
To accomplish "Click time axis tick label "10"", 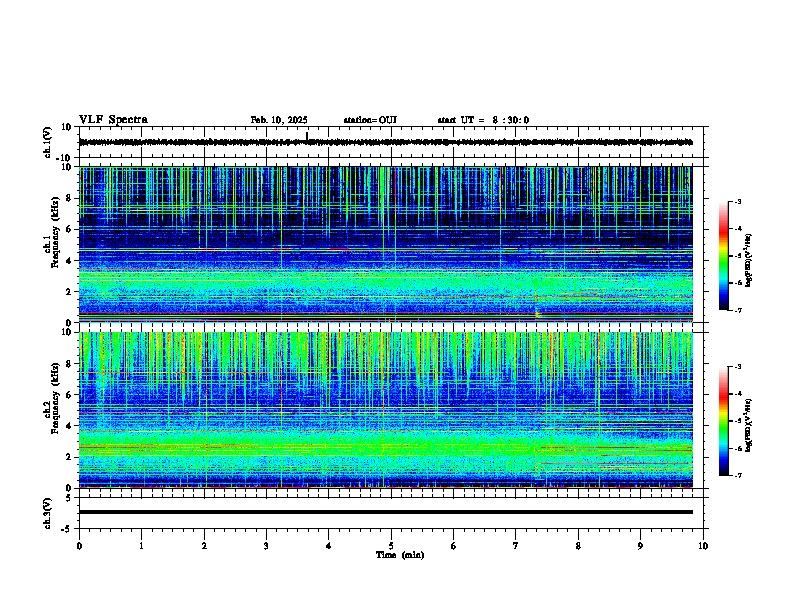I will (703, 546).
